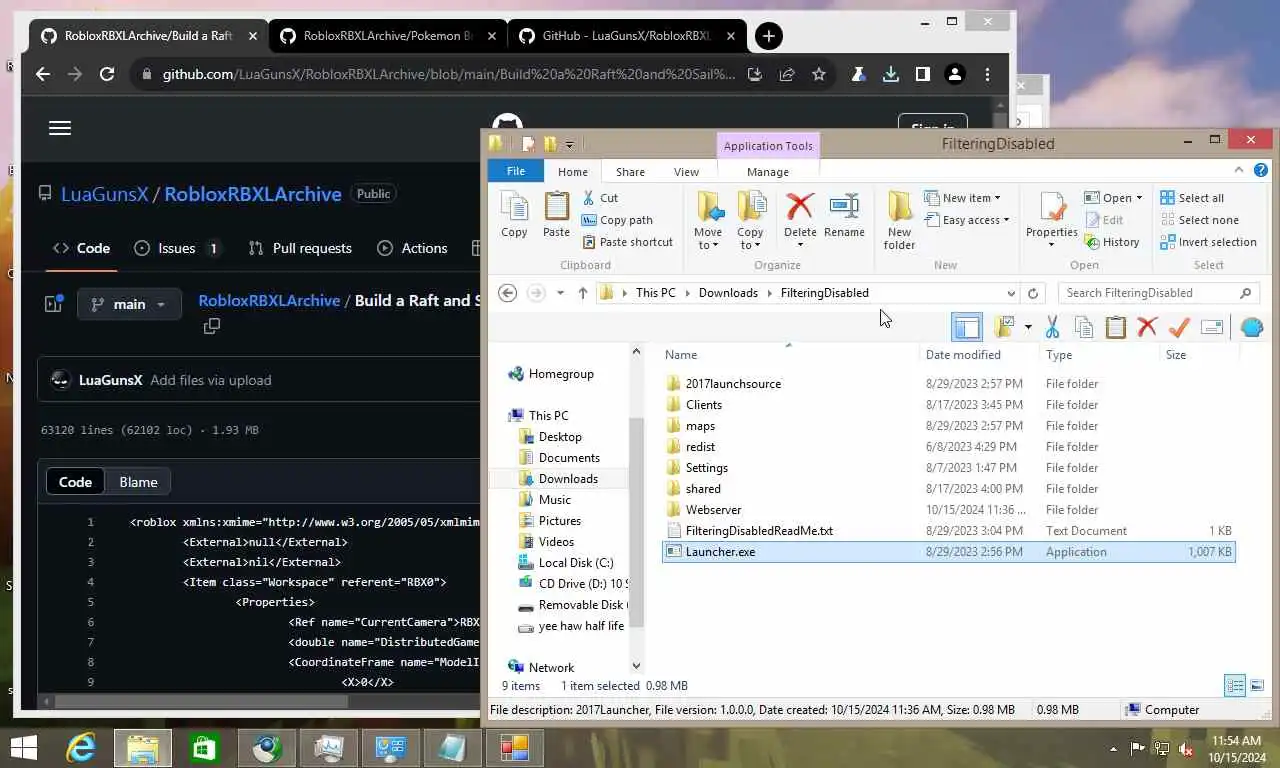Create a New folder from the ribbon
The height and width of the screenshot is (768, 1280).
pyautogui.click(x=899, y=220)
